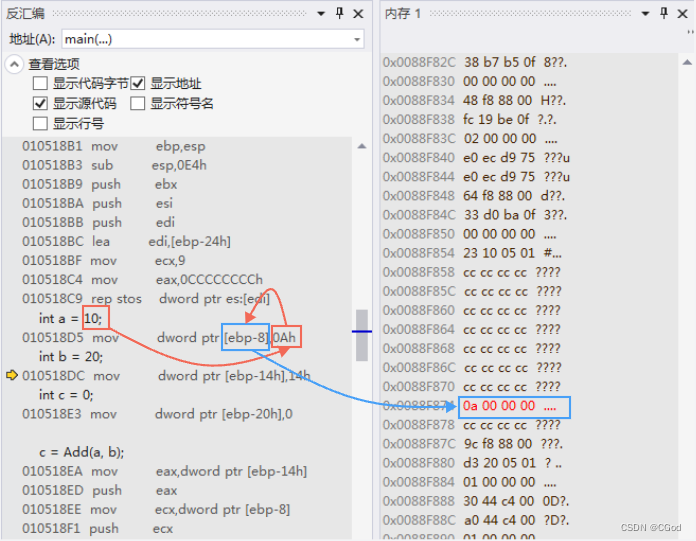Click memory row 0x0088F840

pyautogui.click(x=476, y=158)
